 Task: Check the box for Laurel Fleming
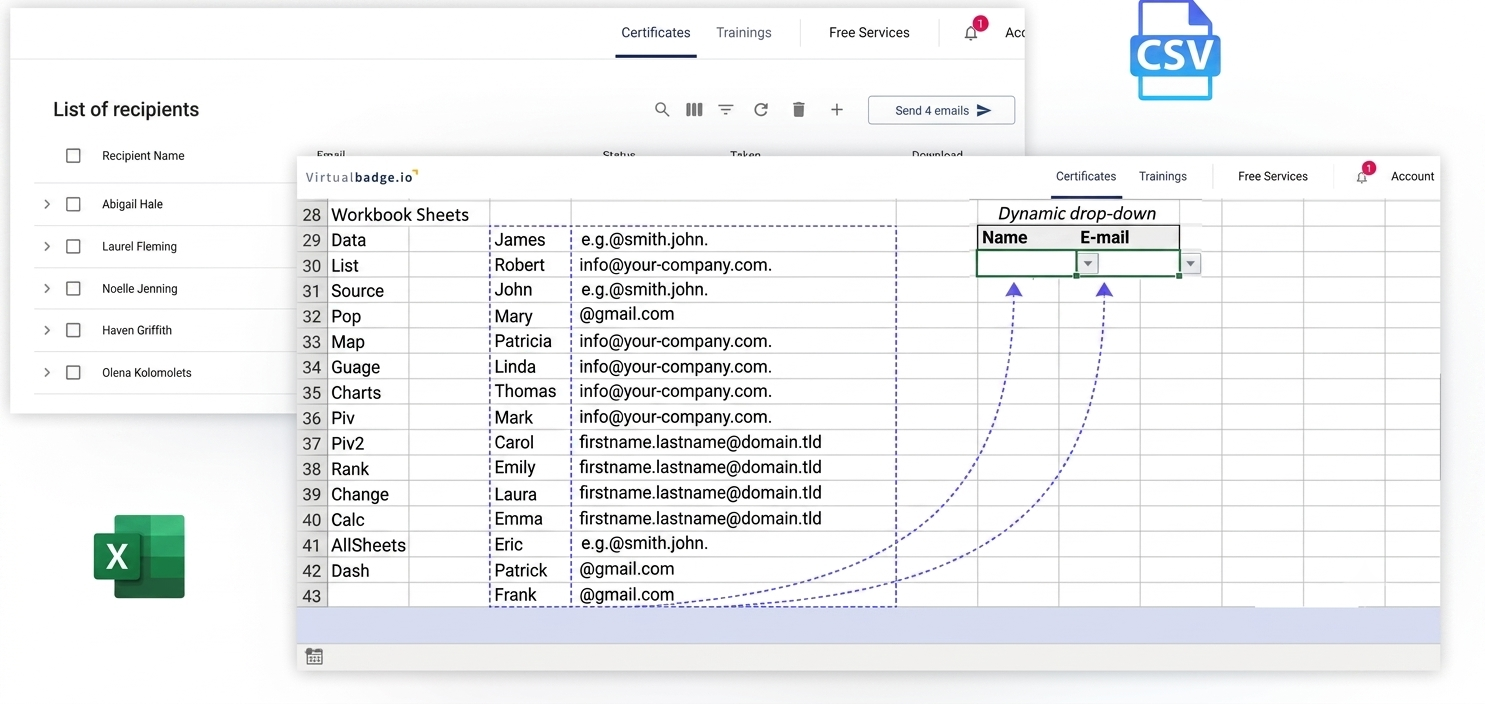coord(73,246)
